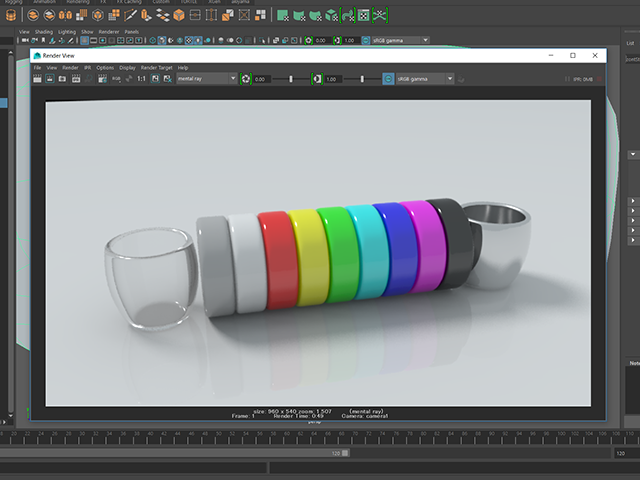Open viewport sRGB gamma dropdown arrow
Screen dimensions: 640x480
point(425,40)
